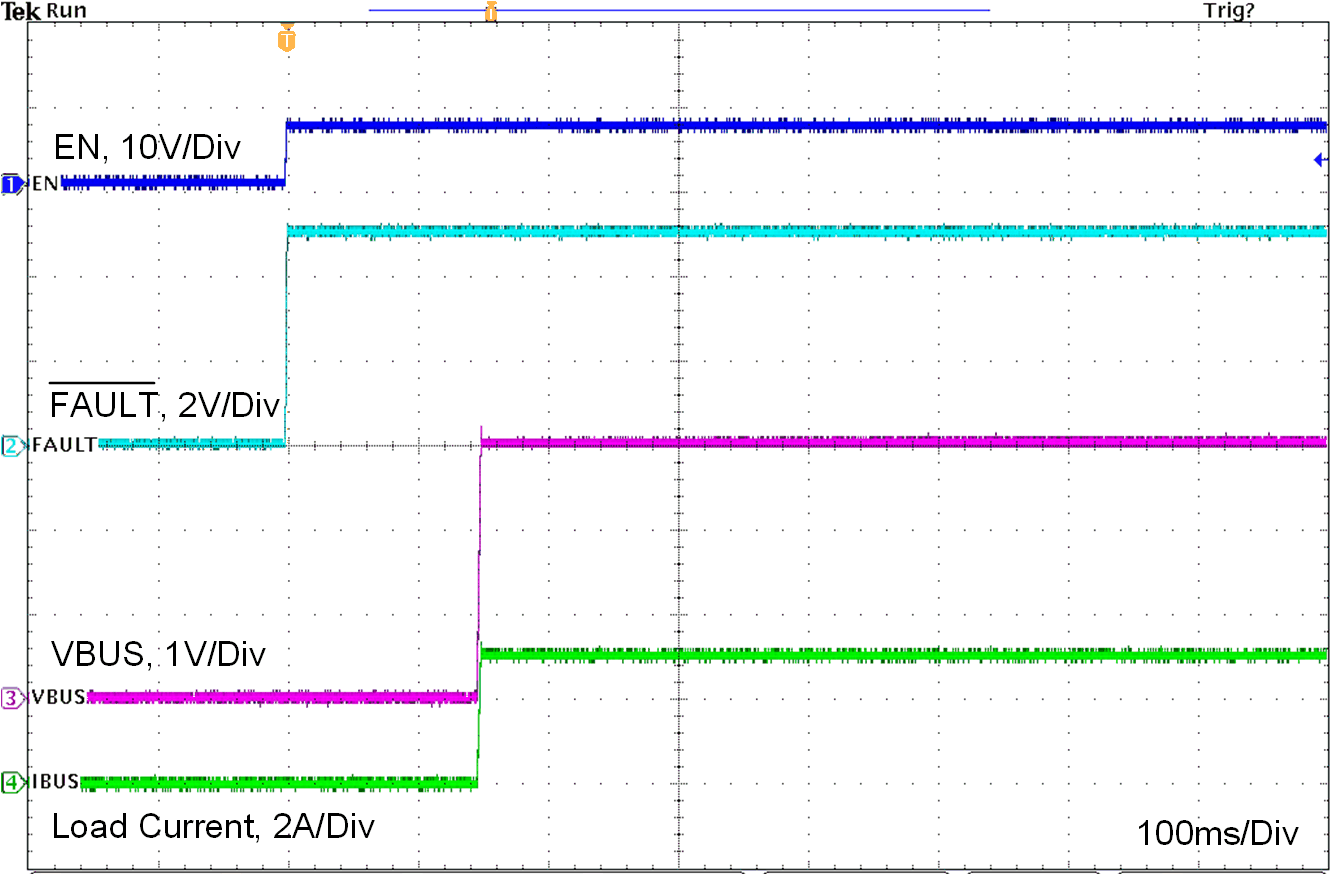Click the Run acquisition status label
Screen dimensions: 1333x875
[x=66, y=9]
